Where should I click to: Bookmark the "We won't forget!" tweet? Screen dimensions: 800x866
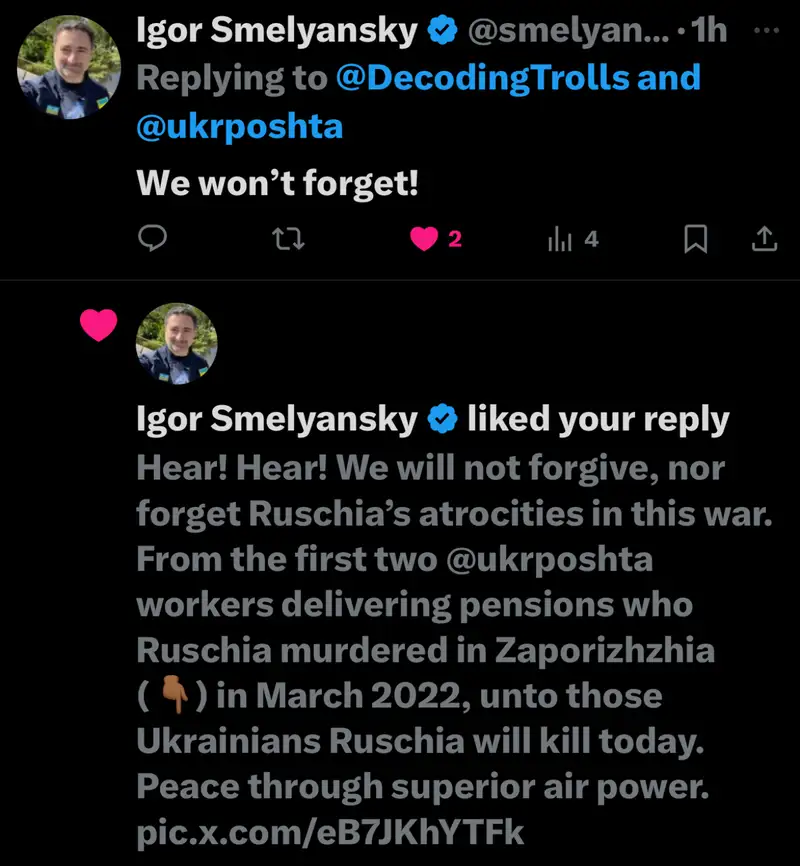coord(696,239)
